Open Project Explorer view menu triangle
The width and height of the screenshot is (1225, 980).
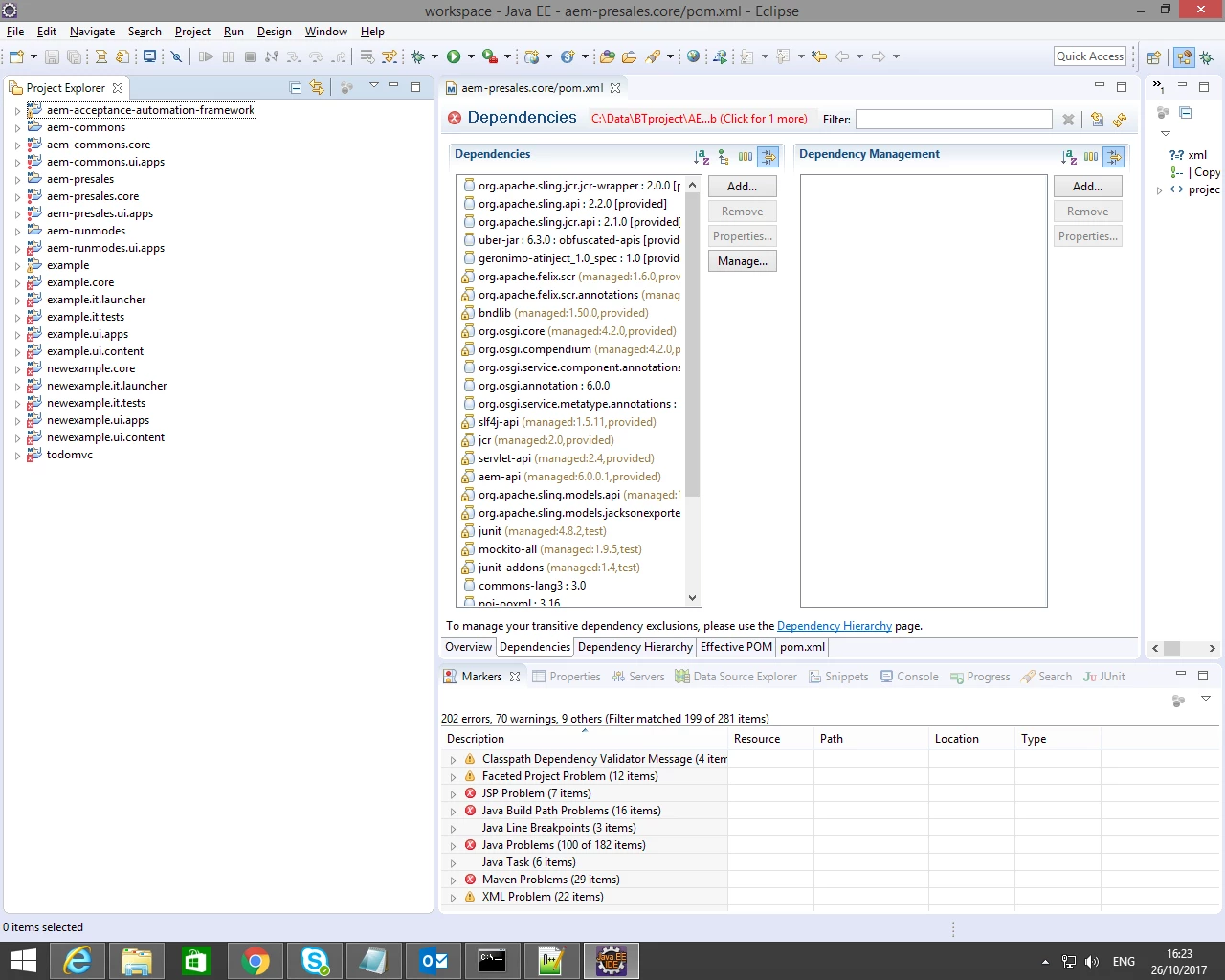(373, 86)
